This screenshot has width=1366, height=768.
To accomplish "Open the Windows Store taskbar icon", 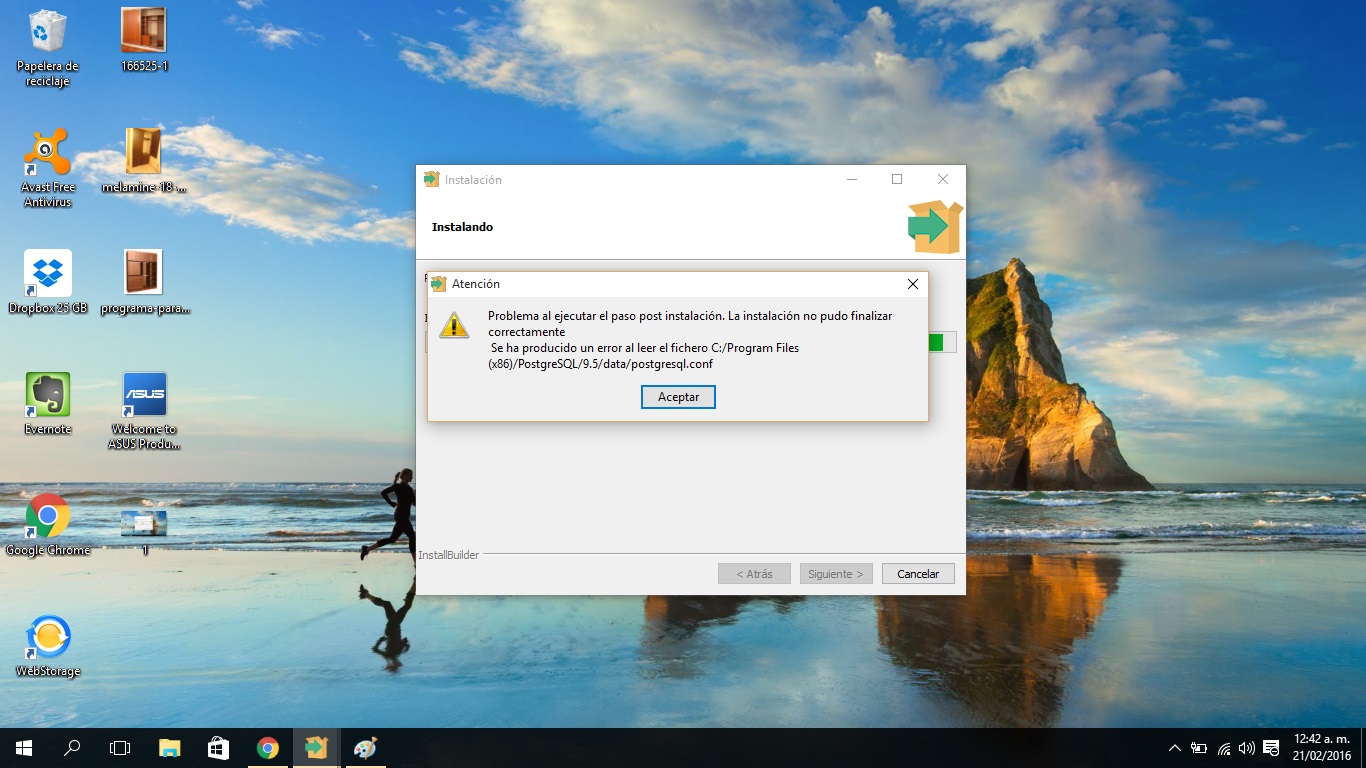I will point(218,748).
